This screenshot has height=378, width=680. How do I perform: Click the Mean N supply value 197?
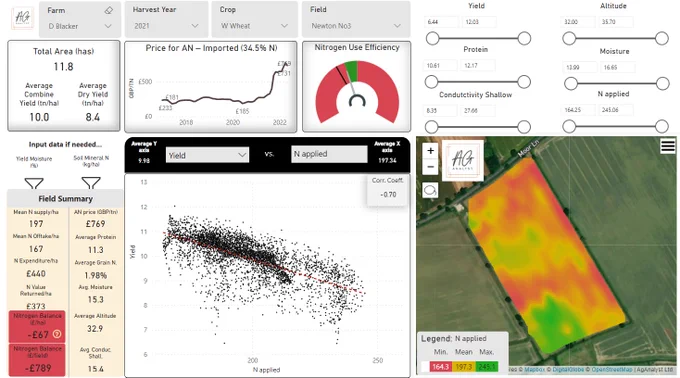tap(36, 224)
